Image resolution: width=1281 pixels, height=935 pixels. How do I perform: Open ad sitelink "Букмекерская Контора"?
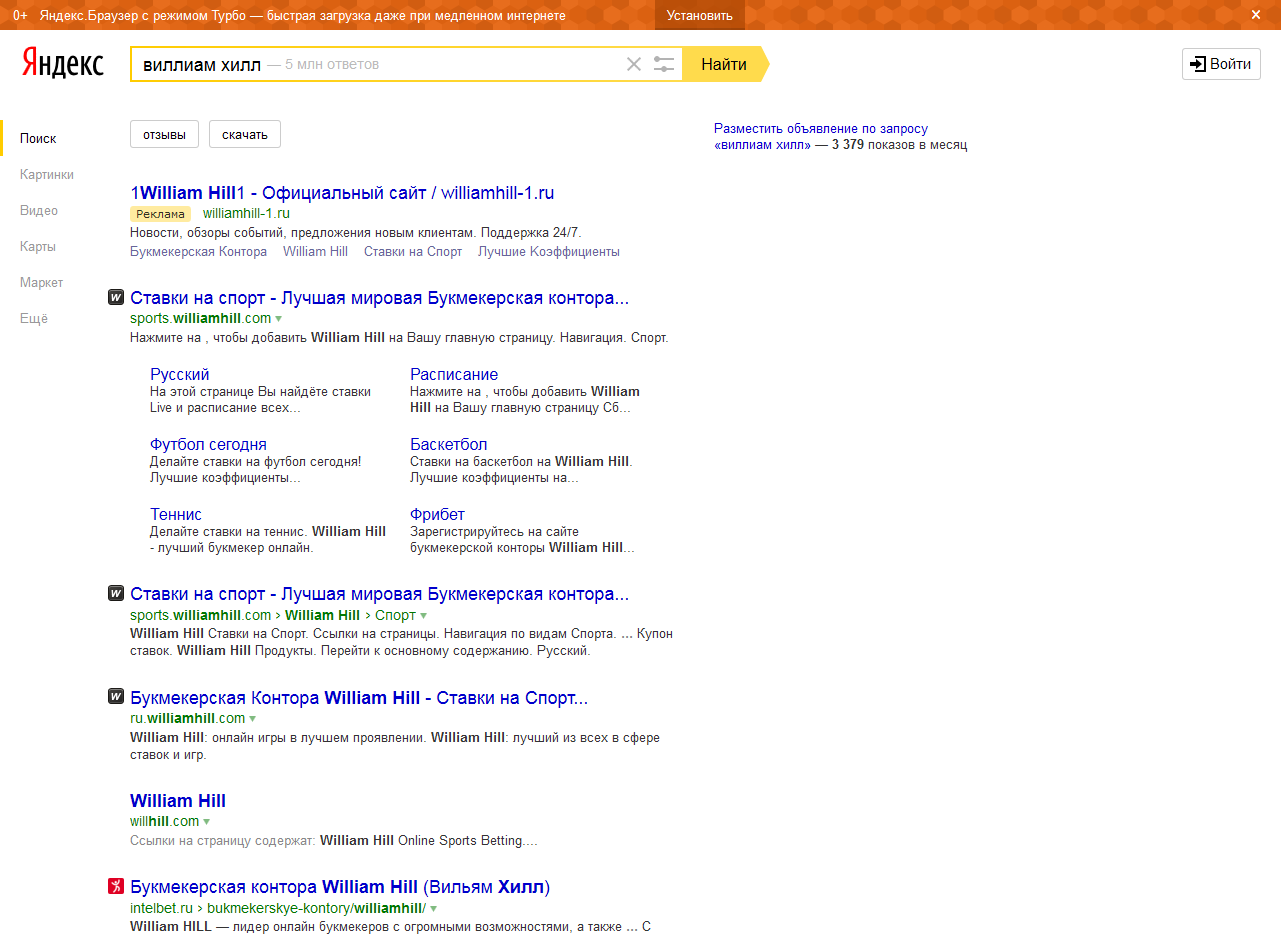pos(198,251)
